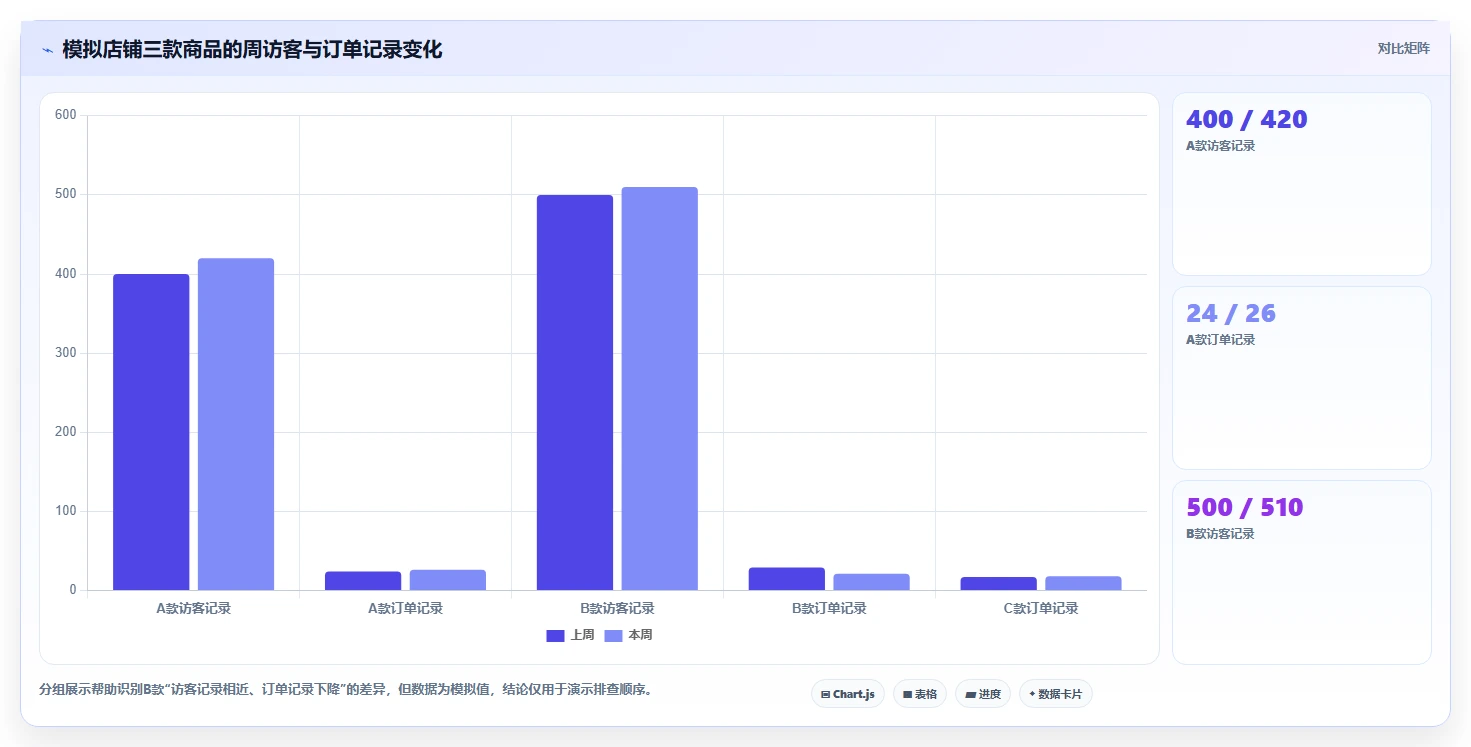This screenshot has height=747, width=1471.
Task: Select the 表格 chip
Action: (x=920, y=694)
